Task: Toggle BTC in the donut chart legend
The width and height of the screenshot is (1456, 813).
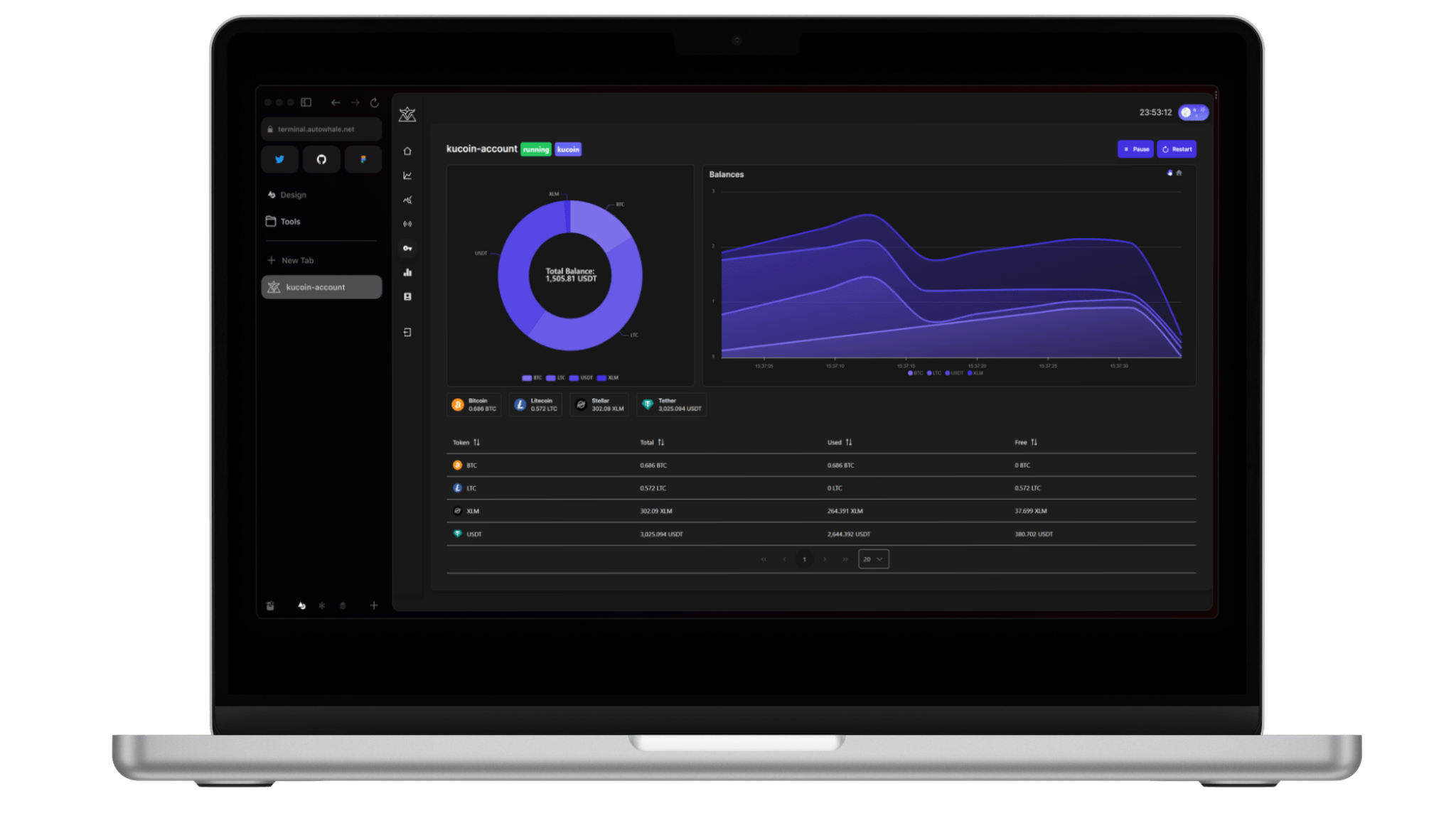Action: [x=532, y=378]
